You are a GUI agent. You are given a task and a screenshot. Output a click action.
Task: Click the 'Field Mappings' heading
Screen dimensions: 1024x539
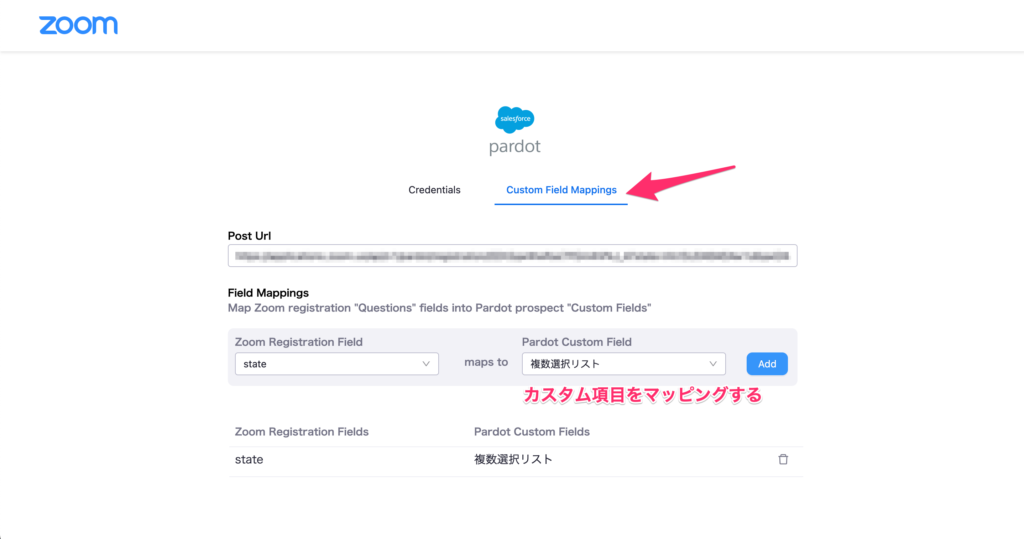(x=268, y=293)
